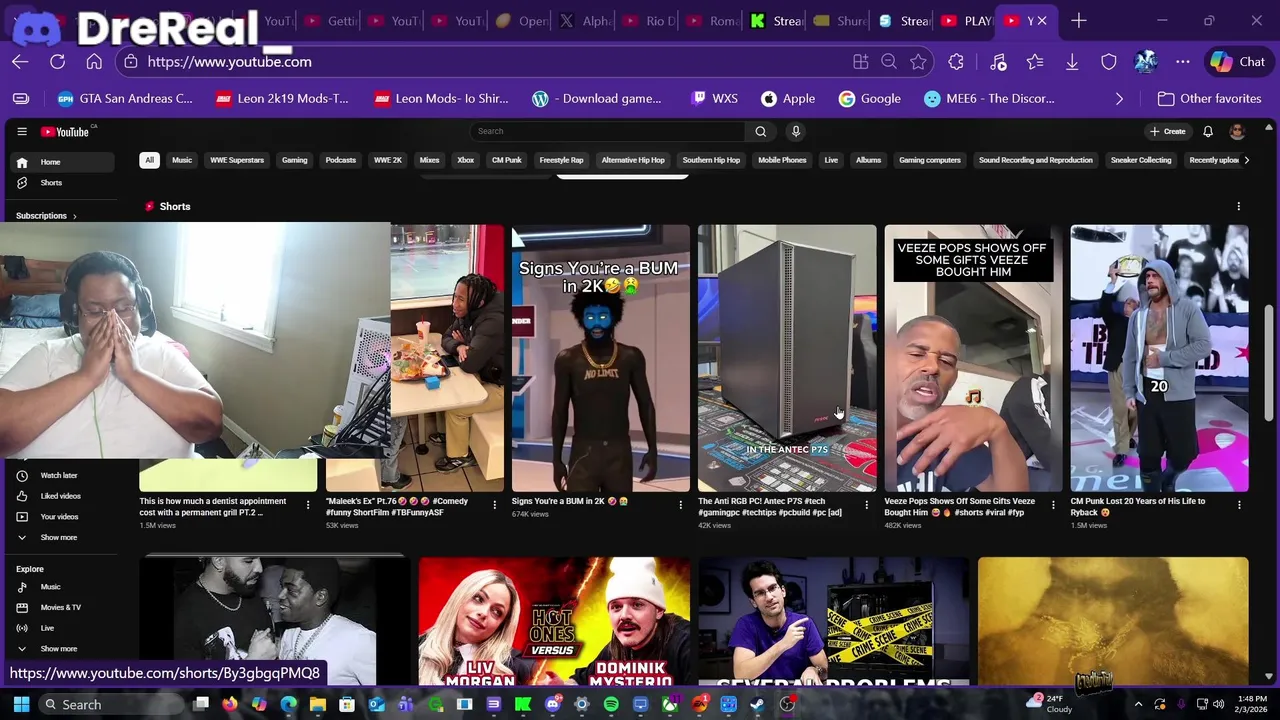Switch to the PLAY browser tab
This screenshot has width=1280, height=720.
pos(966,21)
